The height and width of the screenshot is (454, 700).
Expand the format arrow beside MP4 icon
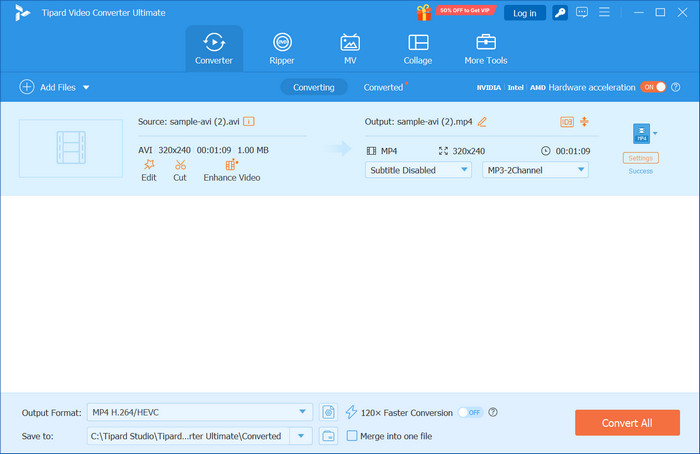[655, 133]
